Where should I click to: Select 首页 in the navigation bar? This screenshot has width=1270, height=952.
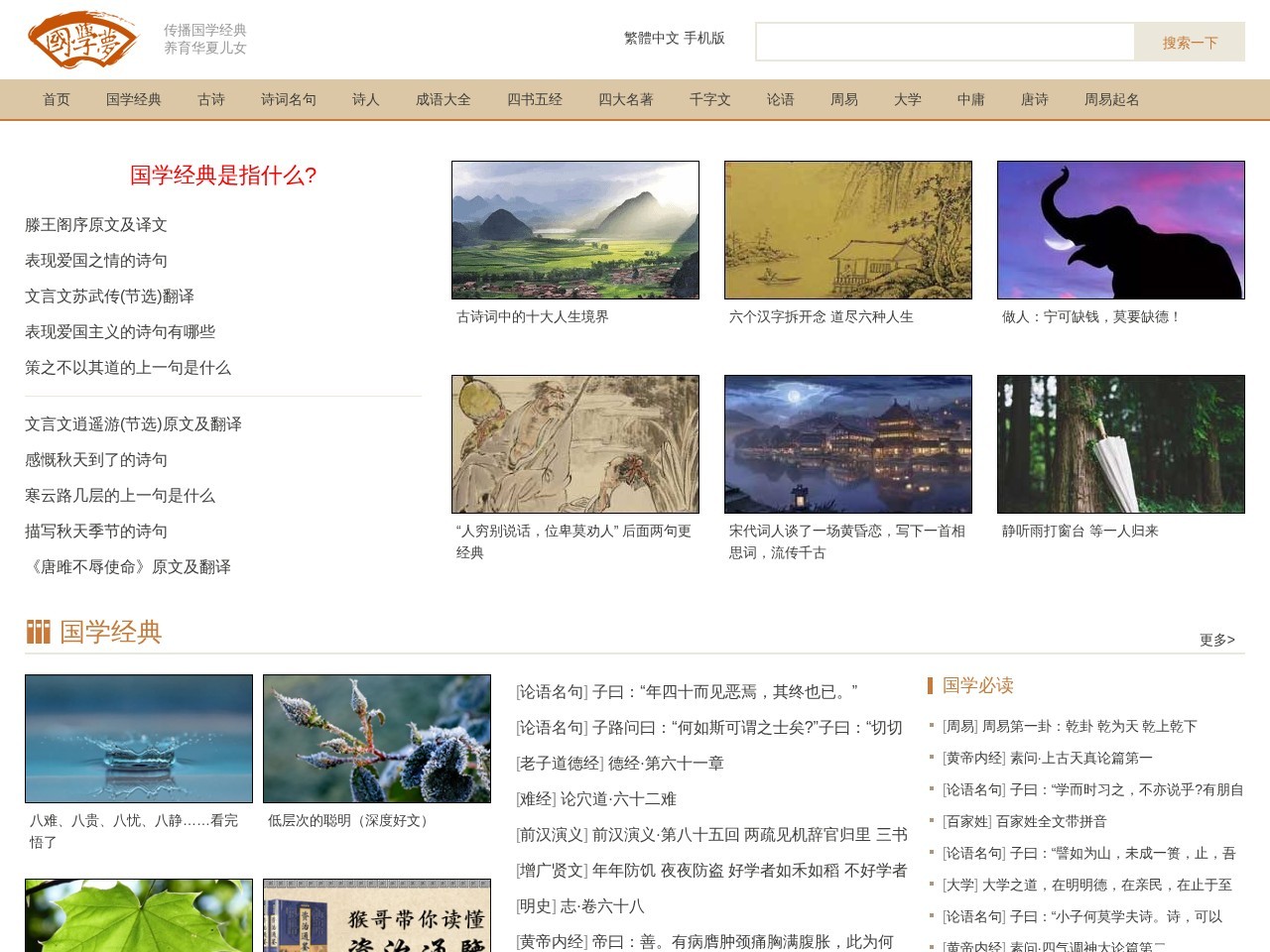(x=55, y=99)
